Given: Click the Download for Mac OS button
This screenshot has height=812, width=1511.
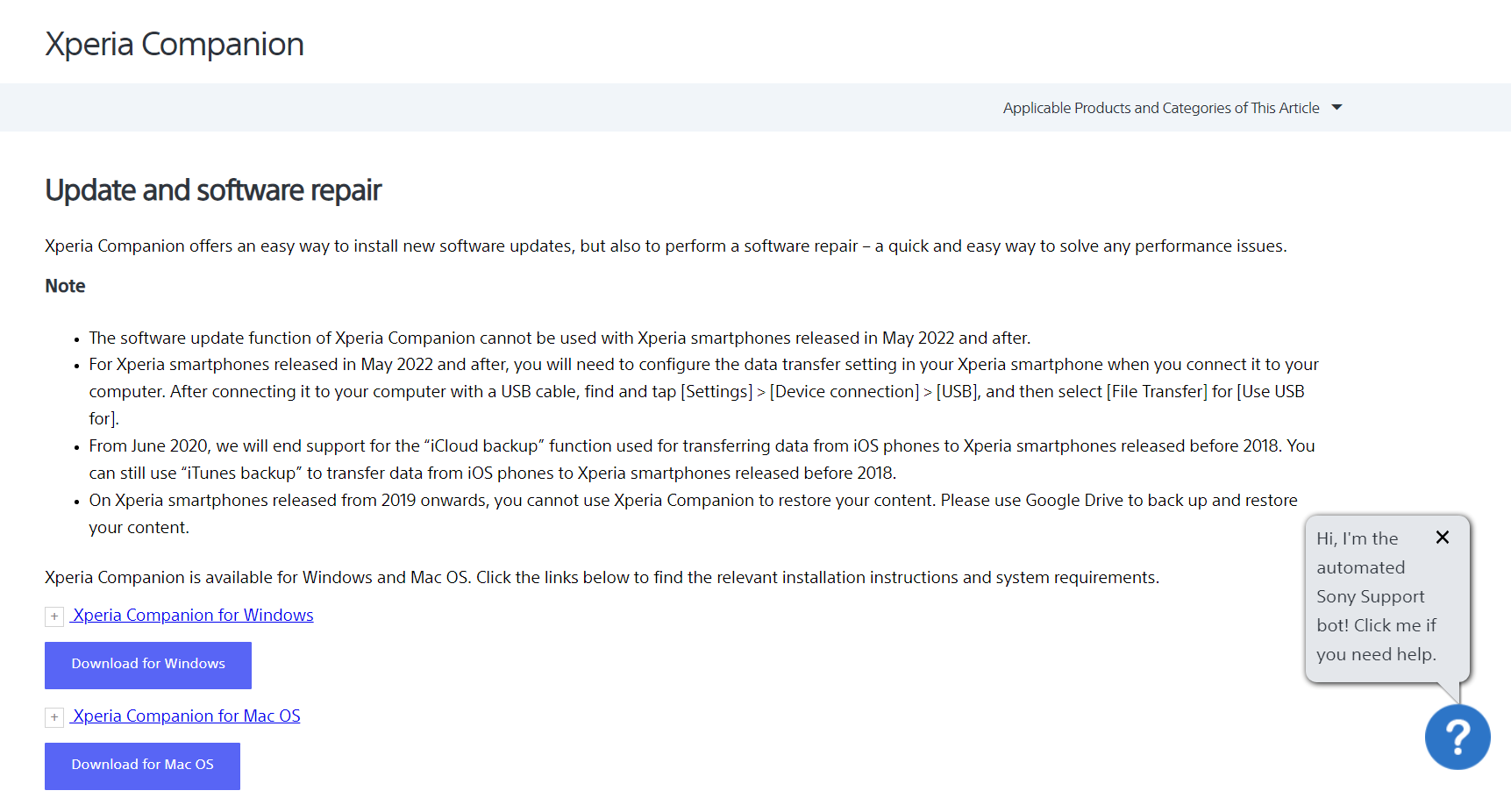Looking at the screenshot, I should click(142, 766).
